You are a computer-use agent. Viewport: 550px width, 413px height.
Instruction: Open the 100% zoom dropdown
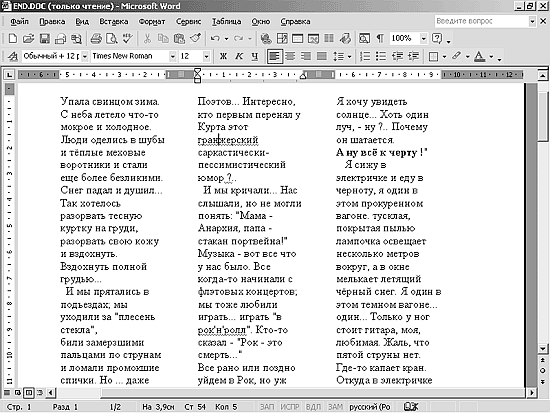point(423,38)
